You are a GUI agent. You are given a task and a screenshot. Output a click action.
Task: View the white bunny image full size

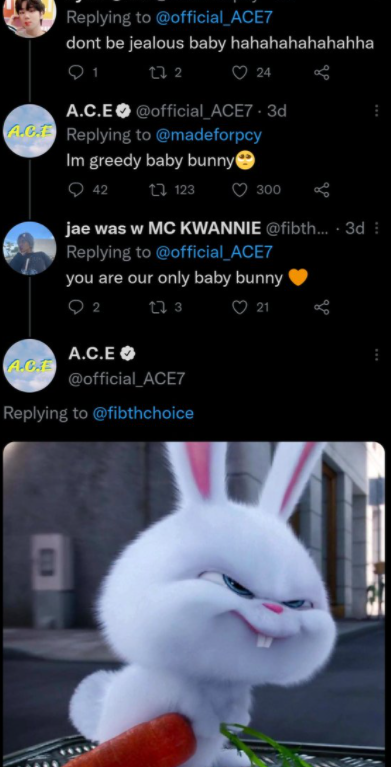194,604
